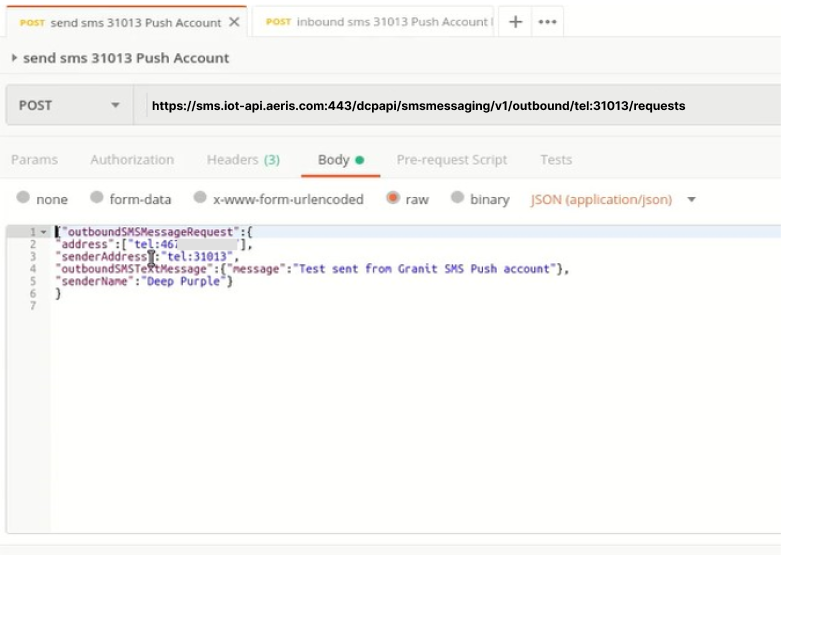This screenshot has width=815, height=623.
Task: Open a new request tab
Action: click(513, 20)
